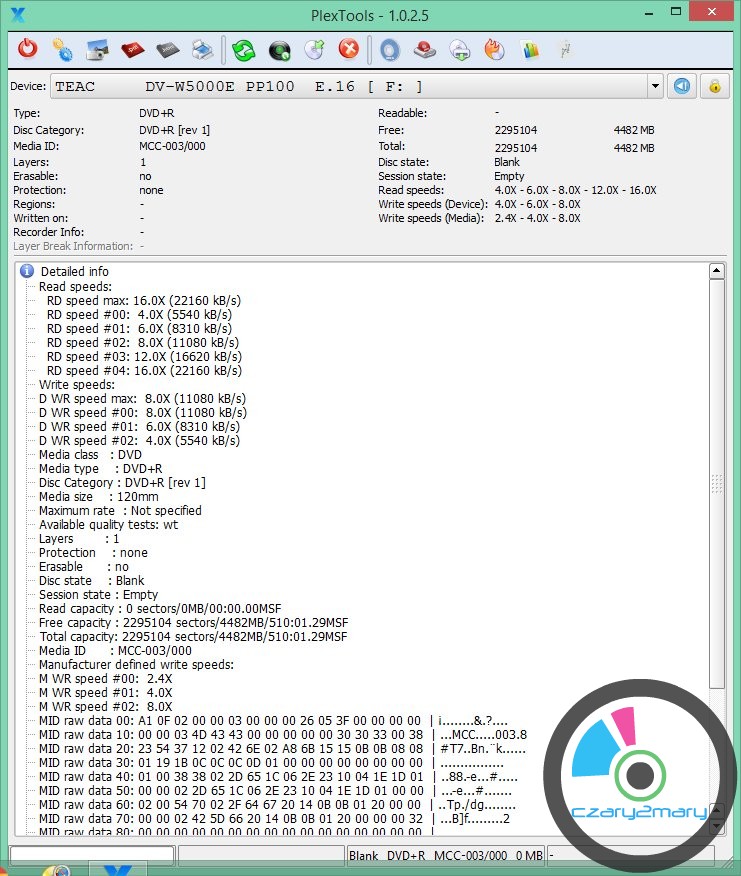Image resolution: width=741 pixels, height=876 pixels.
Task: Open the PlexTools title bar system menu icon
Action: point(17,14)
